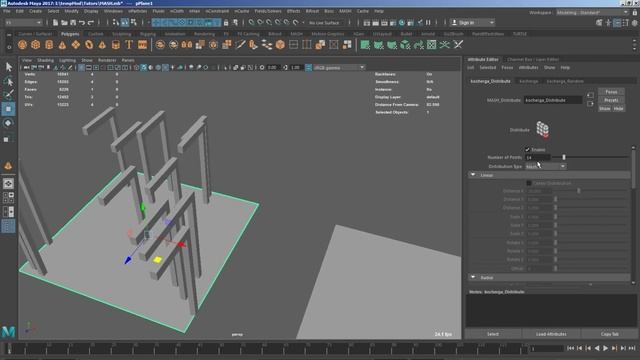Viewport: 640px width, 360px height.
Task: Click the four-view layout icon
Action: coord(8,198)
